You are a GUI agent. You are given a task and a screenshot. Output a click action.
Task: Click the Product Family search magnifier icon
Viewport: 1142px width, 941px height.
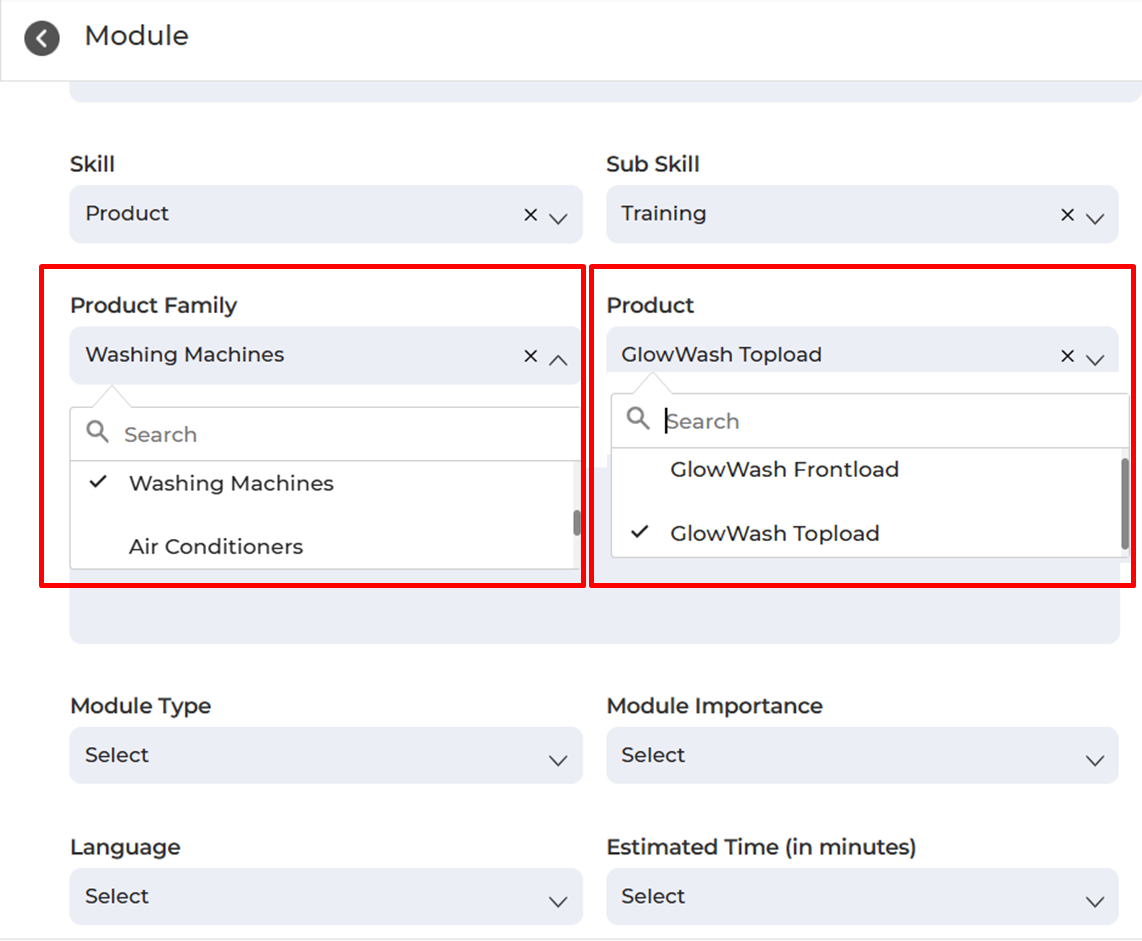pyautogui.click(x=97, y=432)
